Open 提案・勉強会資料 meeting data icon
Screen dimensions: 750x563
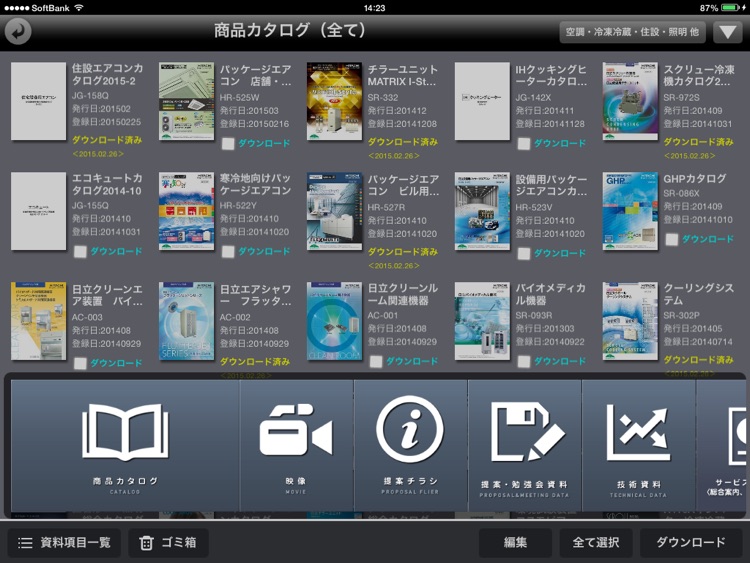tap(524, 445)
